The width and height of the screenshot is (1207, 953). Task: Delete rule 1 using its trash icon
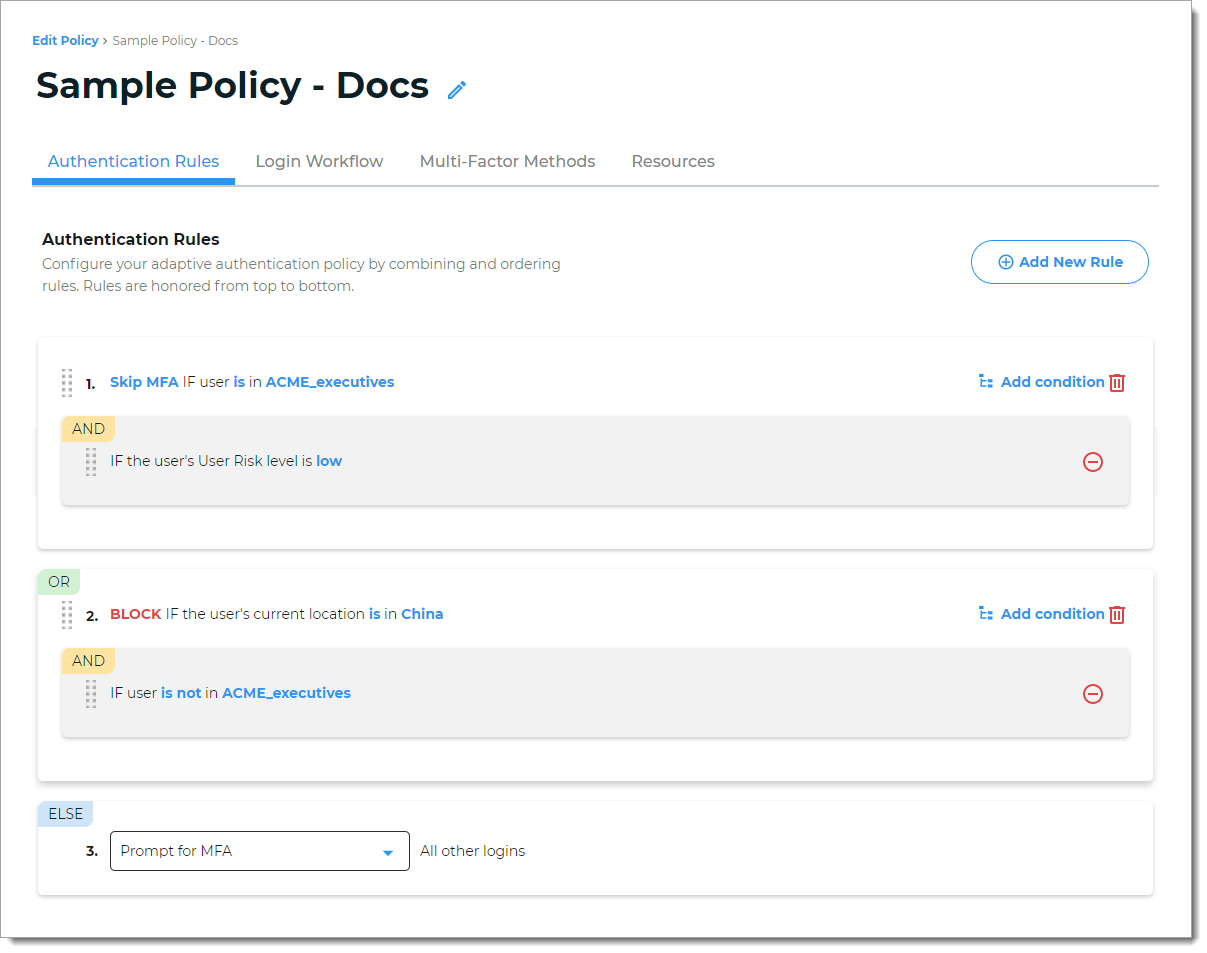(1117, 382)
